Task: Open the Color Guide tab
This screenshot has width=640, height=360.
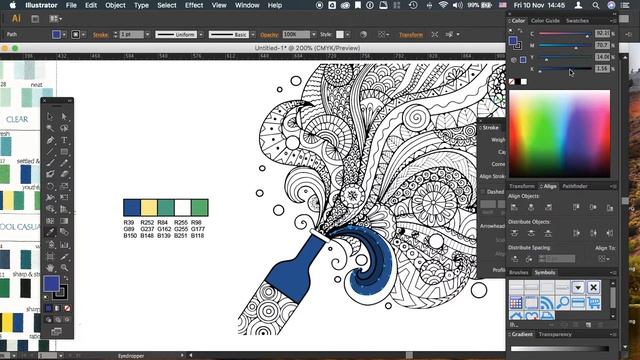Action: [545, 21]
